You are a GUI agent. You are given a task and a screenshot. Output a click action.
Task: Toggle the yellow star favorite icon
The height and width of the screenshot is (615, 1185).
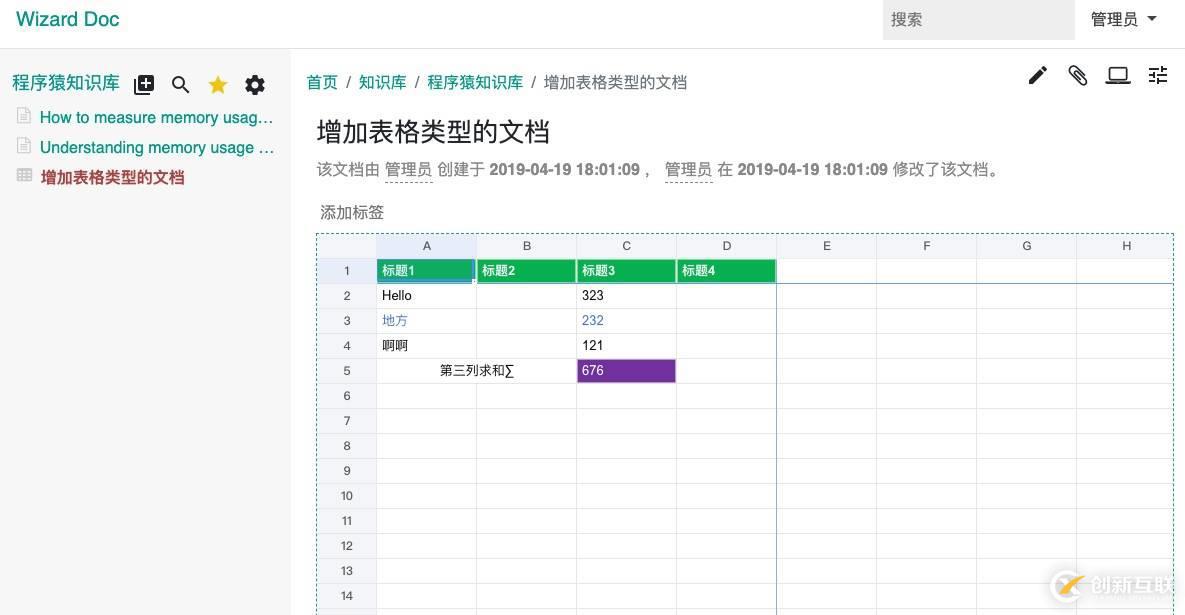tap(218, 85)
